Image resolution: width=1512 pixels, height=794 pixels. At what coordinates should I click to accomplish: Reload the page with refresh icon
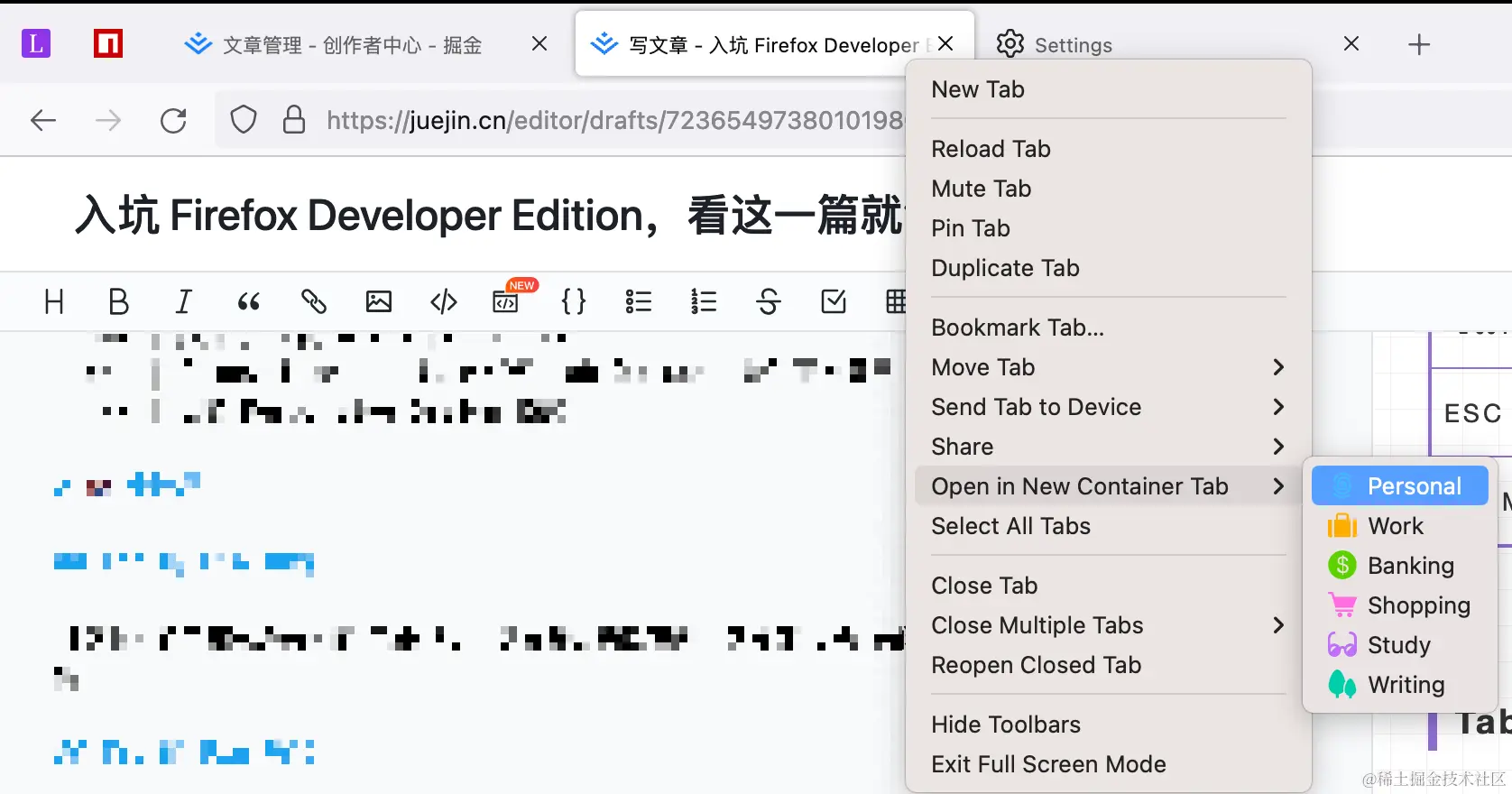point(173,120)
